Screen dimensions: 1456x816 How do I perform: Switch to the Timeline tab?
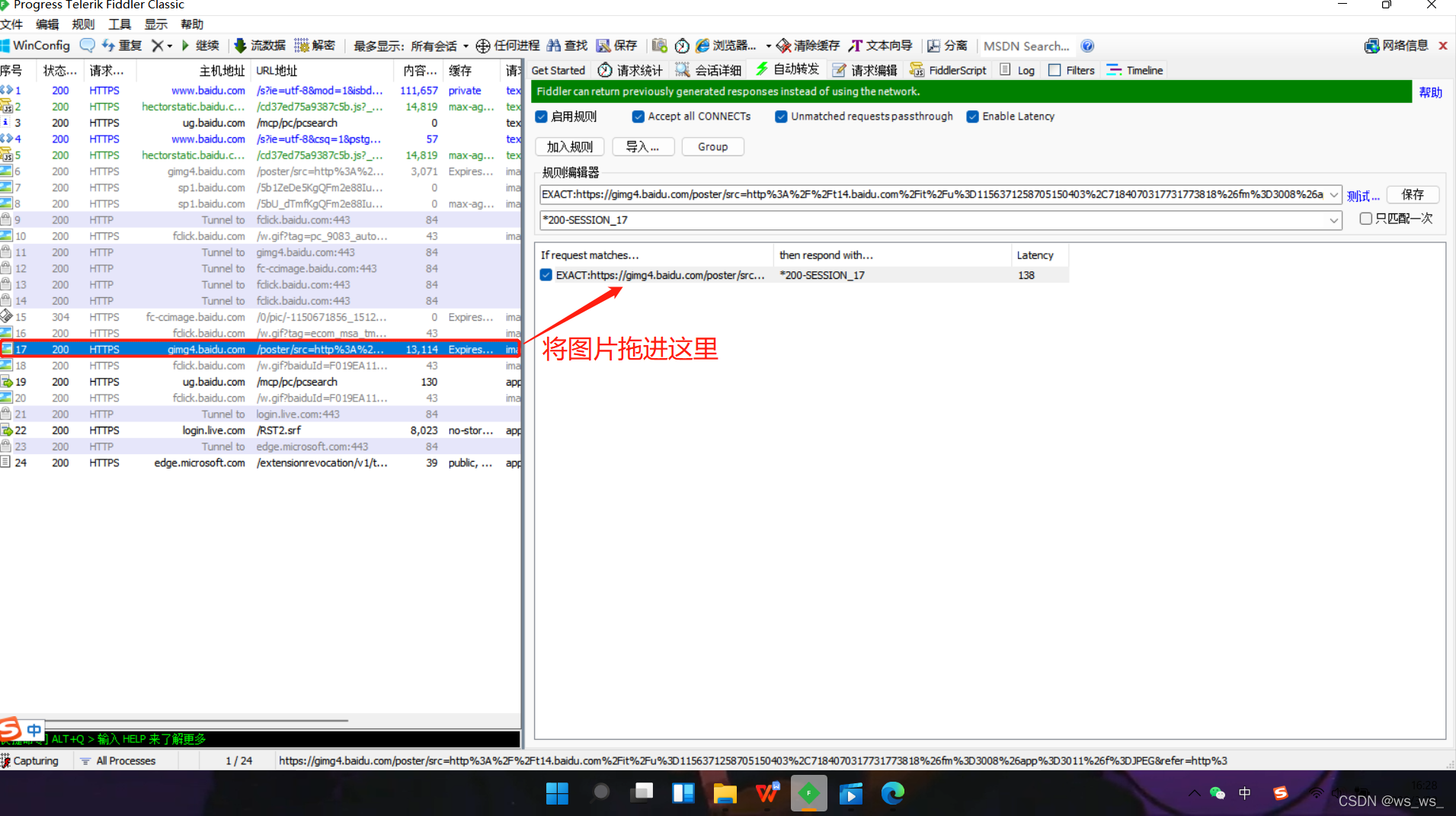coord(1134,70)
